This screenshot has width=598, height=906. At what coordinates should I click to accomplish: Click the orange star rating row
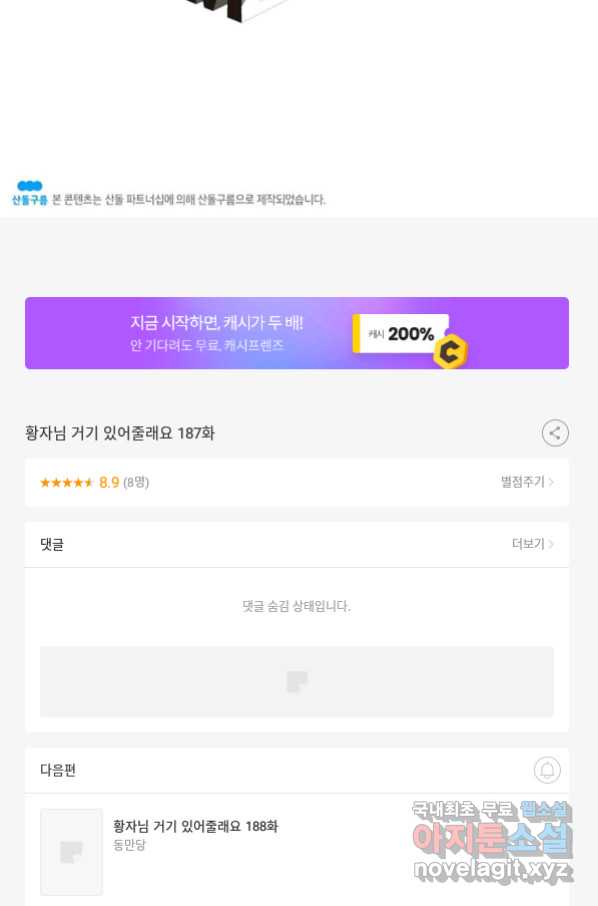pos(297,482)
